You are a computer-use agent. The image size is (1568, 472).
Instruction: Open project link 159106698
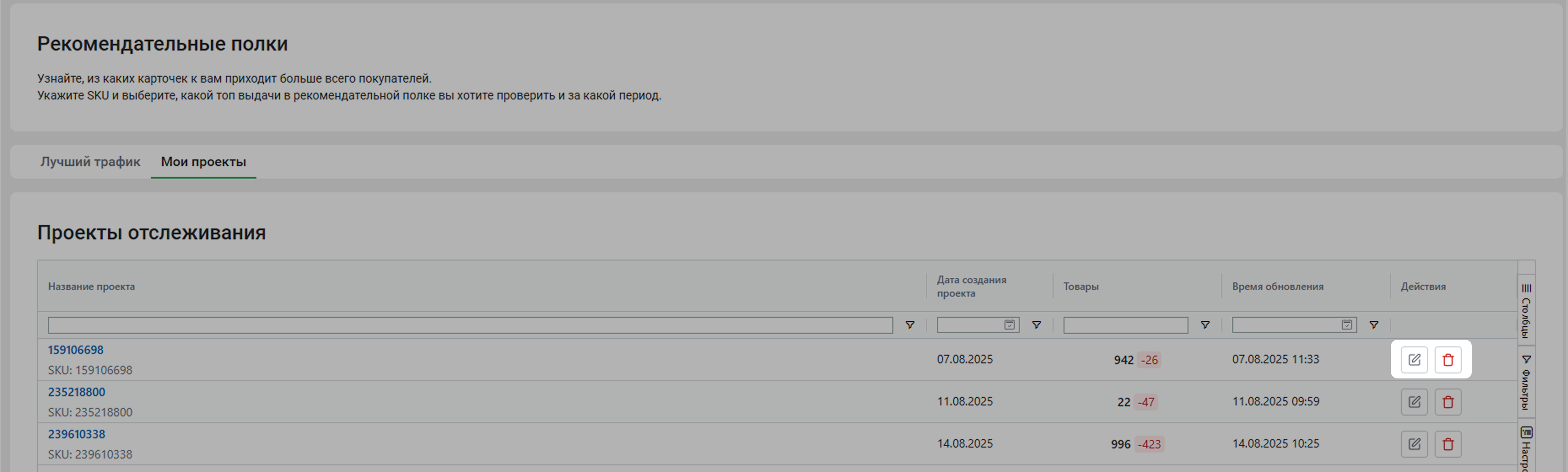click(75, 350)
